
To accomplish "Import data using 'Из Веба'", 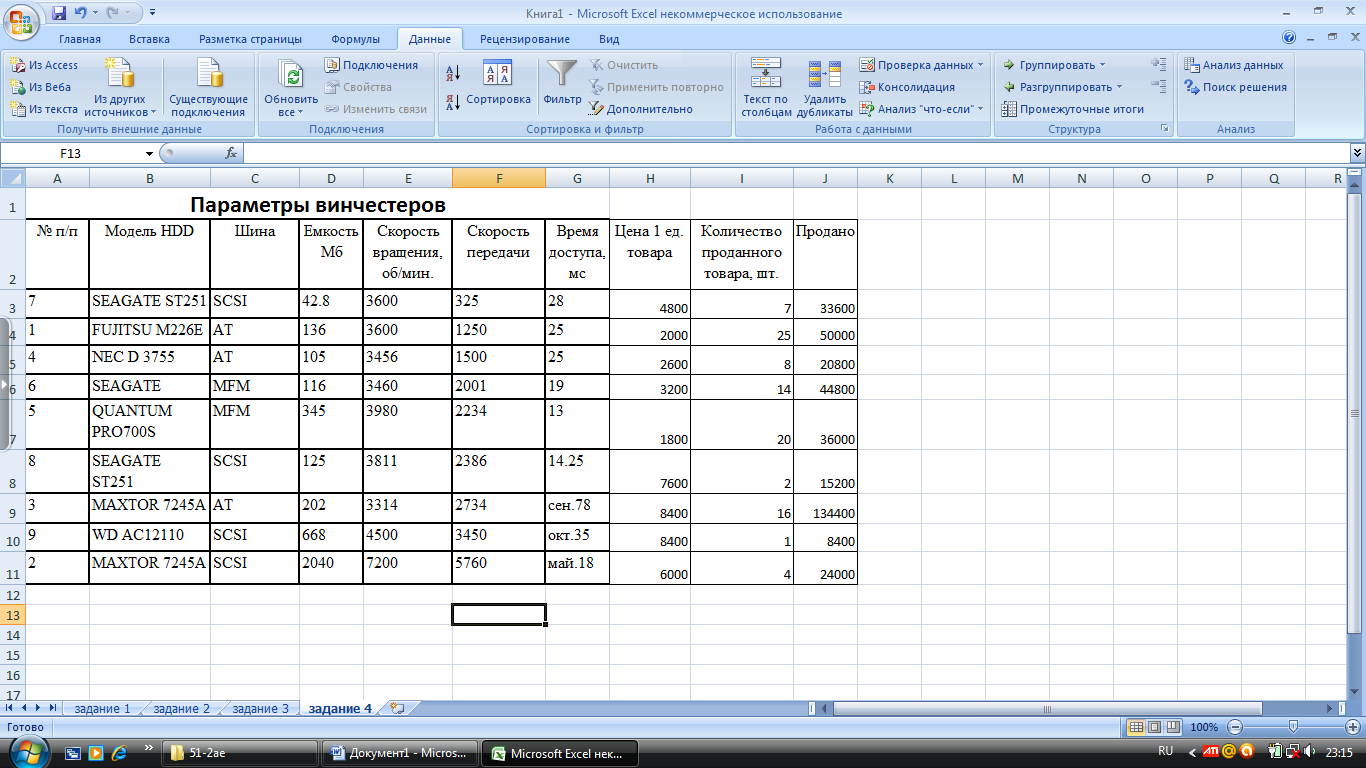I will (41, 87).
